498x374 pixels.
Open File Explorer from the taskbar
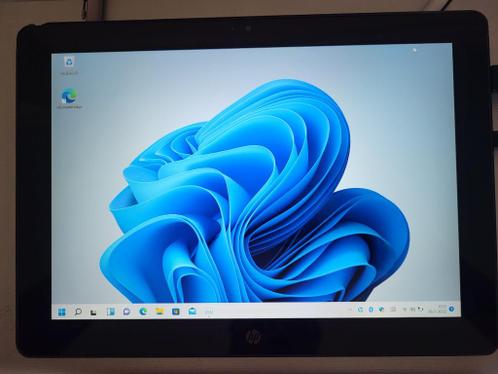(x=160, y=311)
